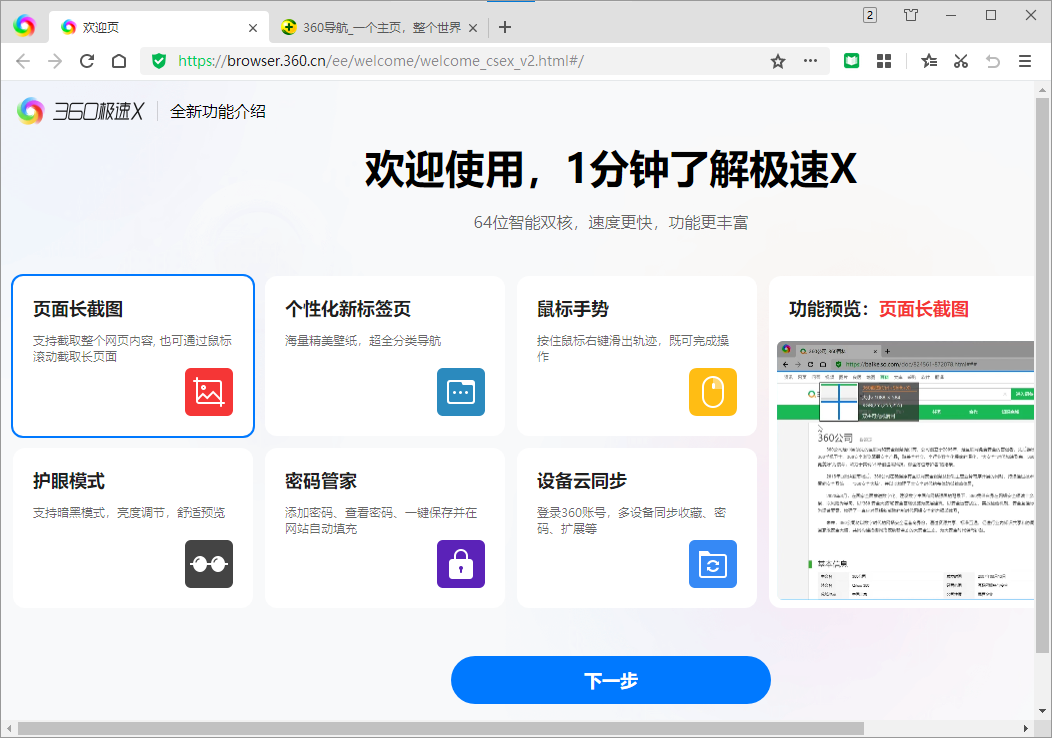Viewport: 1052px width, 738px height.
Task: Close the 360导航 tab
Action: coord(473,28)
